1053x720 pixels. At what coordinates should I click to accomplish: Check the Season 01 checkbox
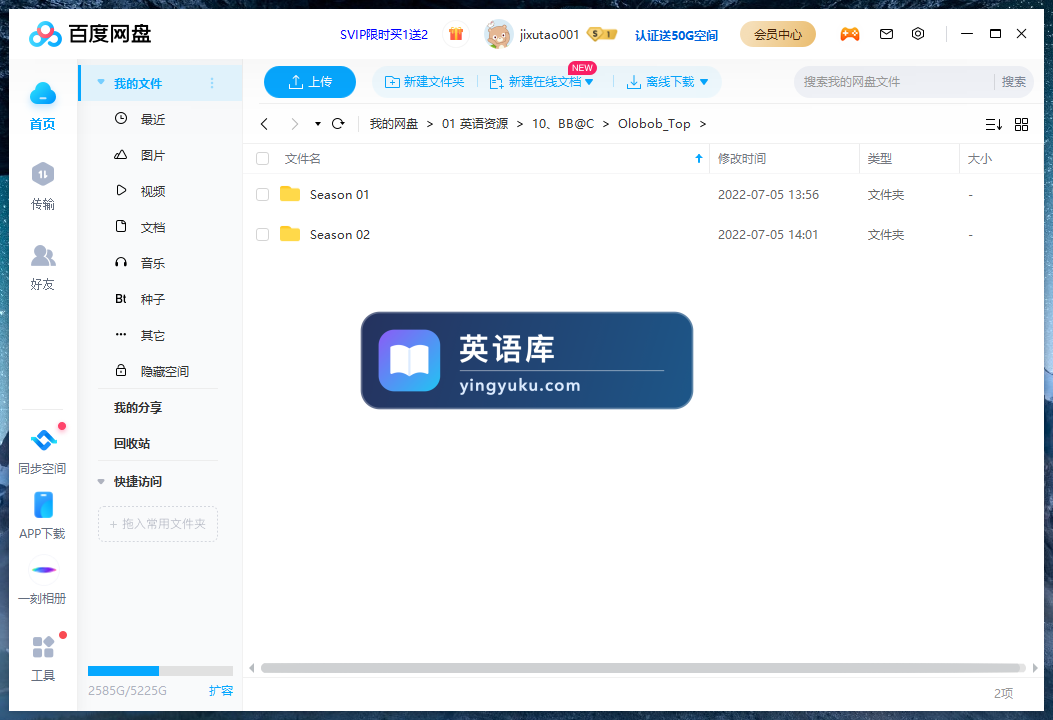click(263, 195)
